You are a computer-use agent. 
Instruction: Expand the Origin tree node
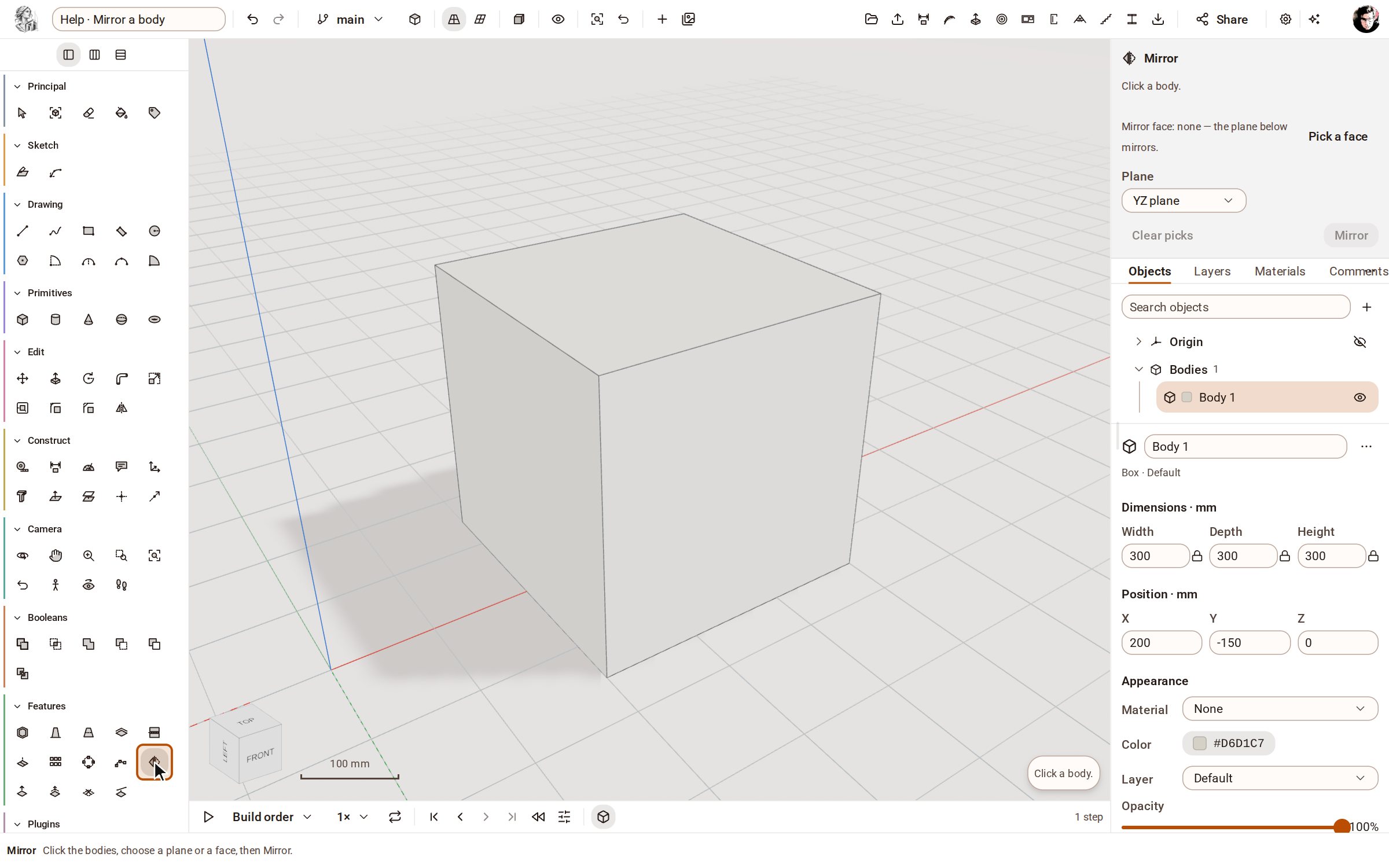[x=1138, y=341]
